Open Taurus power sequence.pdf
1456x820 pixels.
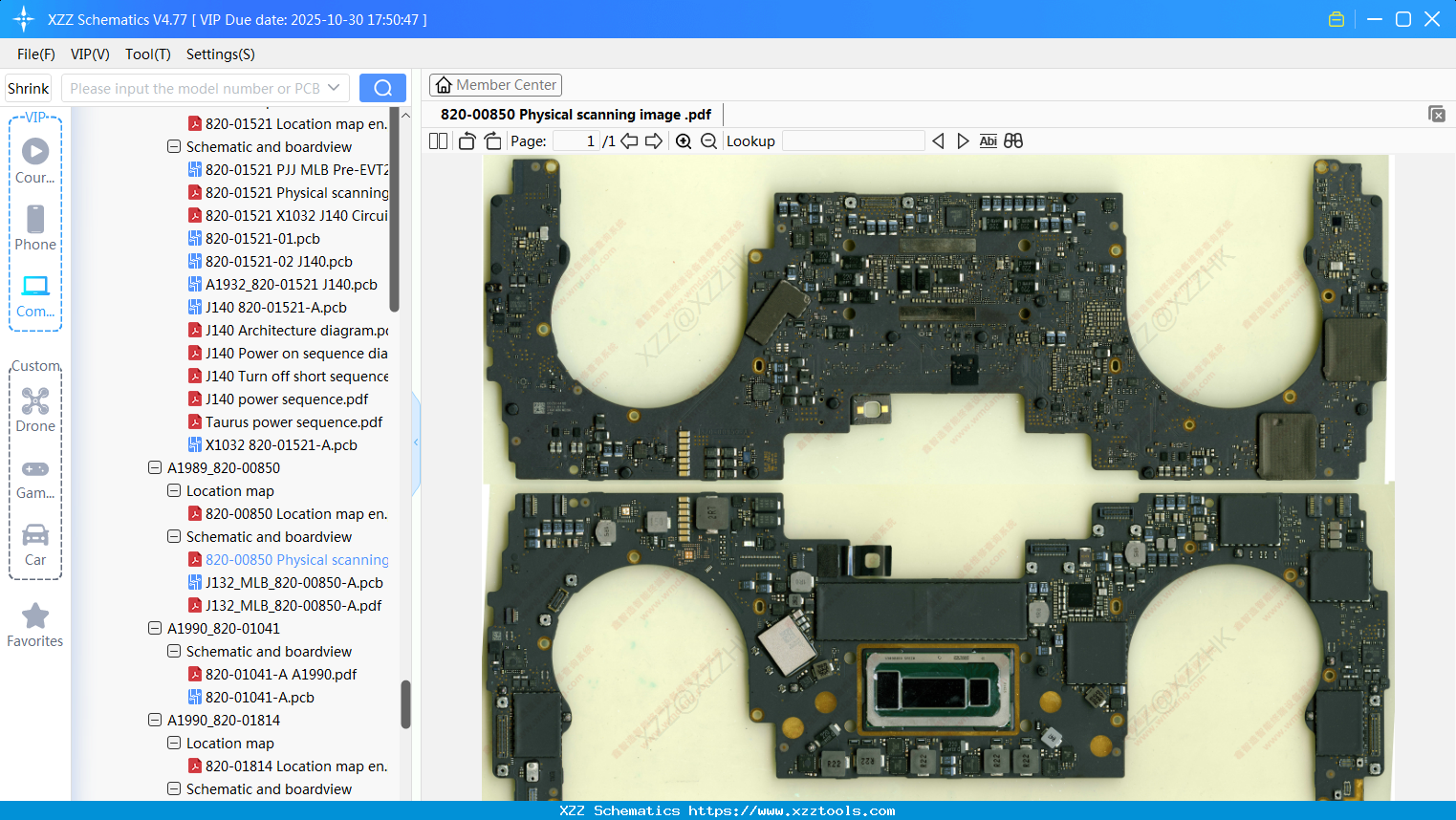[285, 422]
